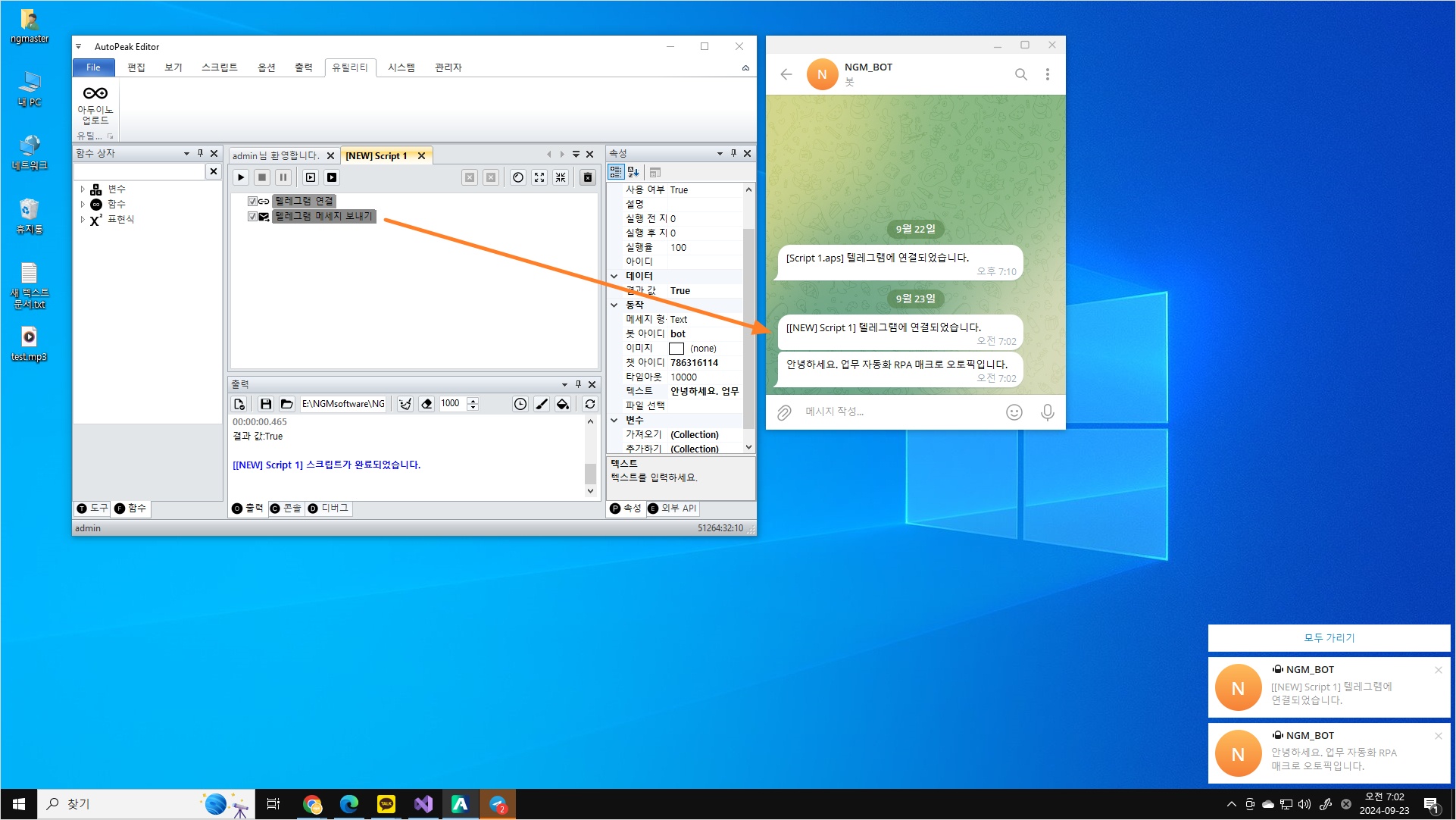Click the 이미지 color swatch box
The height and width of the screenshot is (820, 1456).
click(x=676, y=349)
